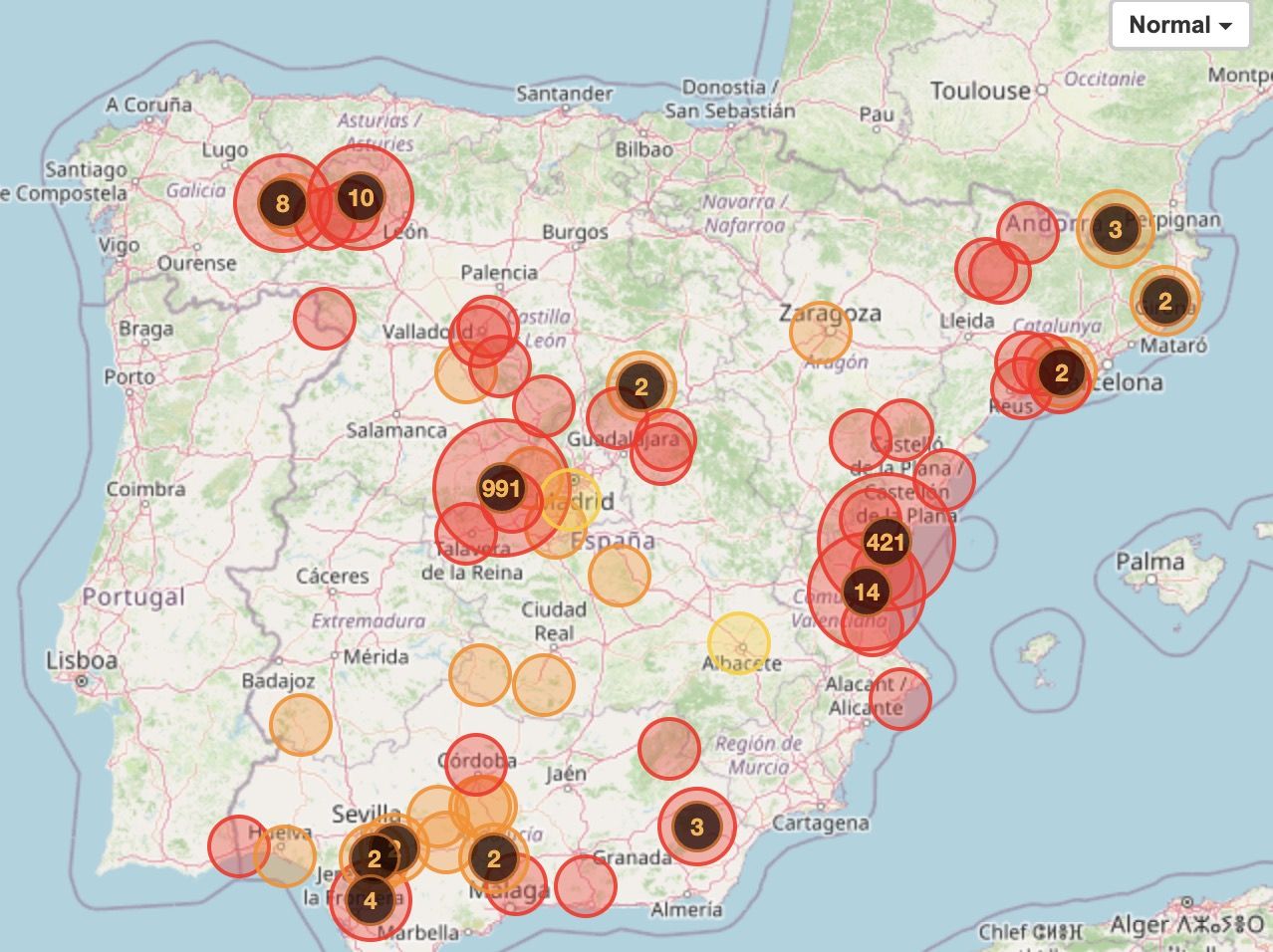Click the 991 cluster marker near Madrid
1273x952 pixels.
click(x=501, y=488)
